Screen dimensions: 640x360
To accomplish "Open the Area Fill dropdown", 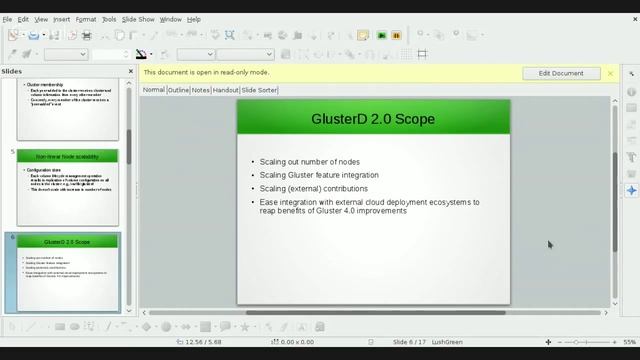I will coord(245,54).
